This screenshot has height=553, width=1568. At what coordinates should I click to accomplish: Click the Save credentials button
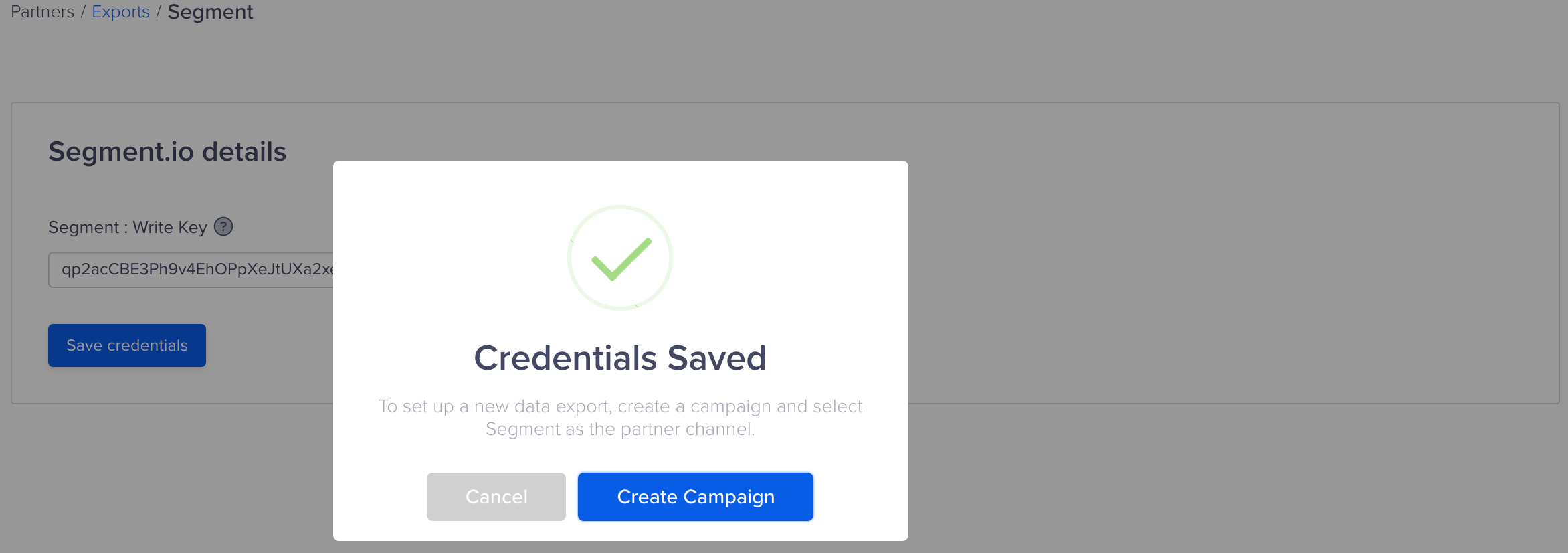(x=127, y=345)
